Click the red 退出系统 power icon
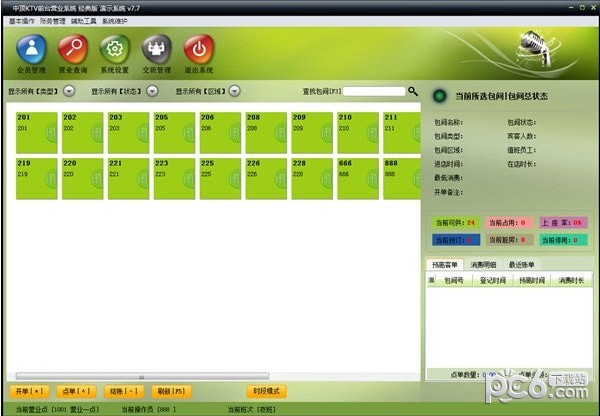The height and width of the screenshot is (416, 600). 199,50
